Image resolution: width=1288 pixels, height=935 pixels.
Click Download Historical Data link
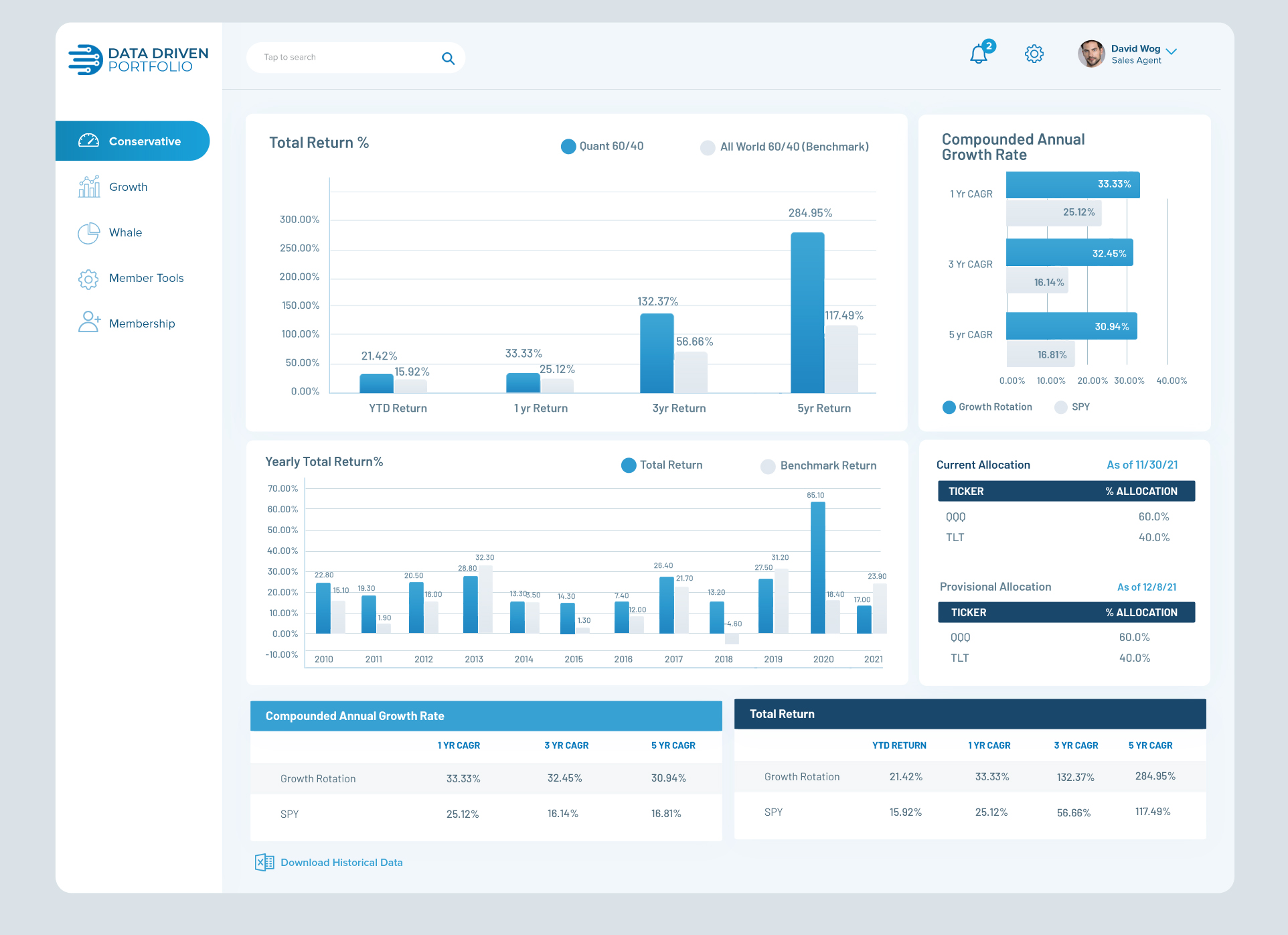coord(341,863)
